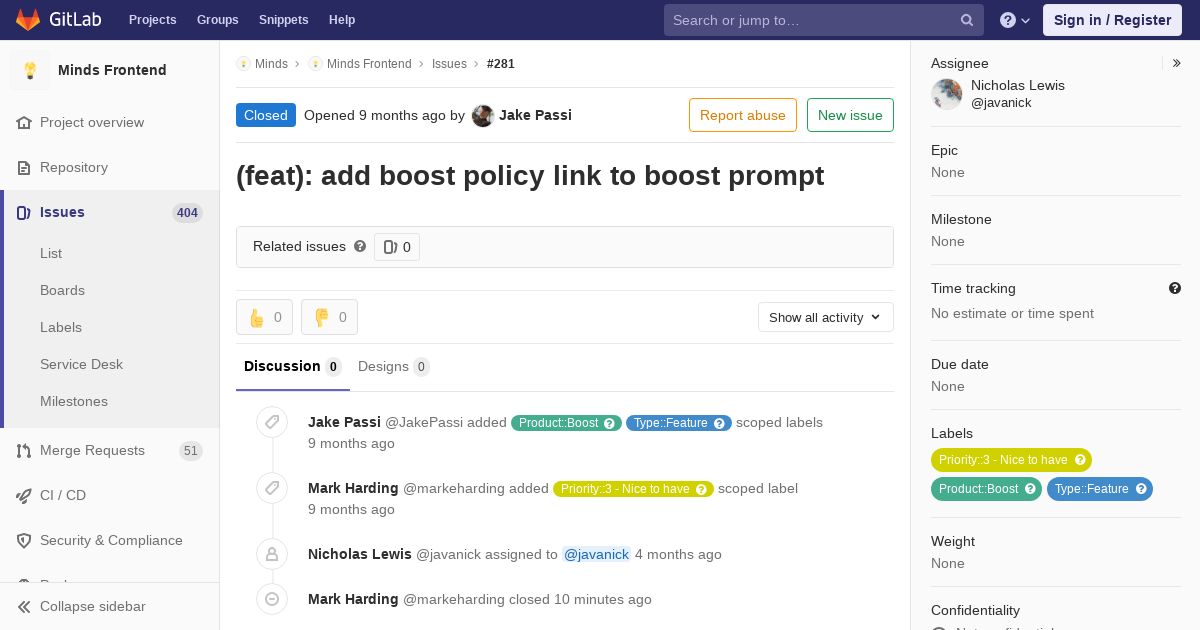Viewport: 1200px width, 630px height.
Task: Click the Minds breadcrumb link
Action: pos(271,64)
